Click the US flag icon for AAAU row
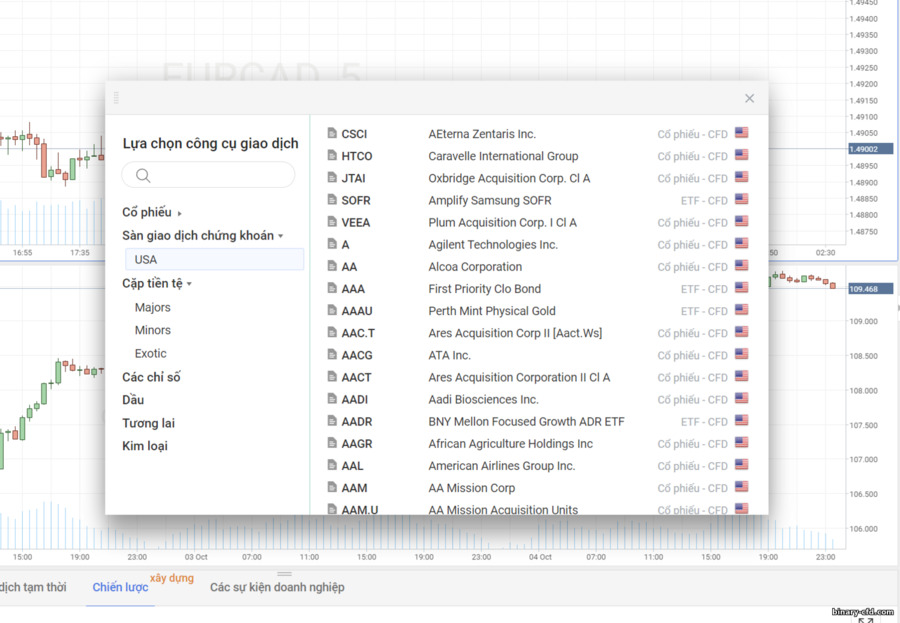Screen dimensions: 900x623 (742, 310)
